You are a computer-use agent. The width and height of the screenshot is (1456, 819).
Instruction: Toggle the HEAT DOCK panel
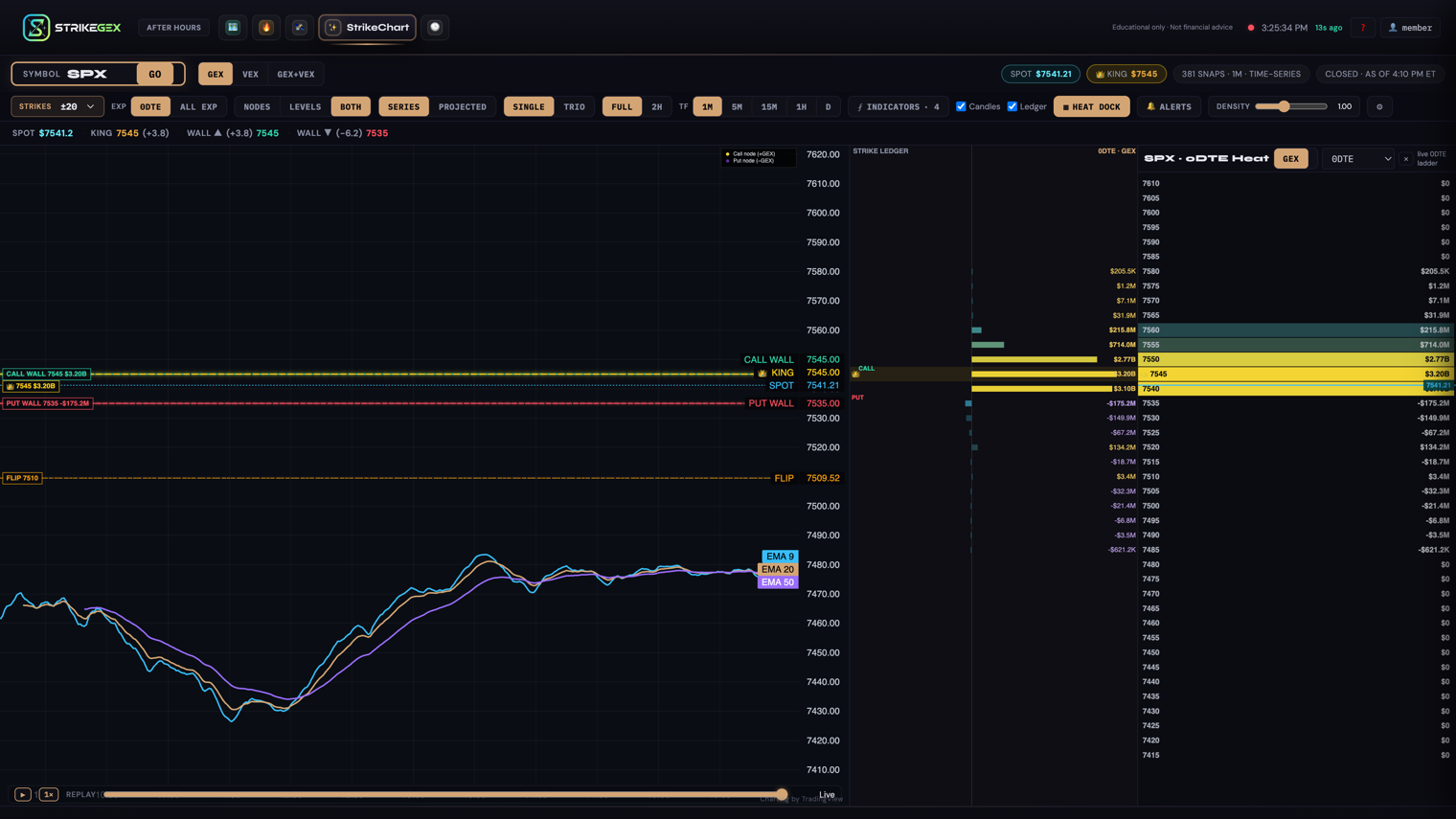tap(1091, 106)
